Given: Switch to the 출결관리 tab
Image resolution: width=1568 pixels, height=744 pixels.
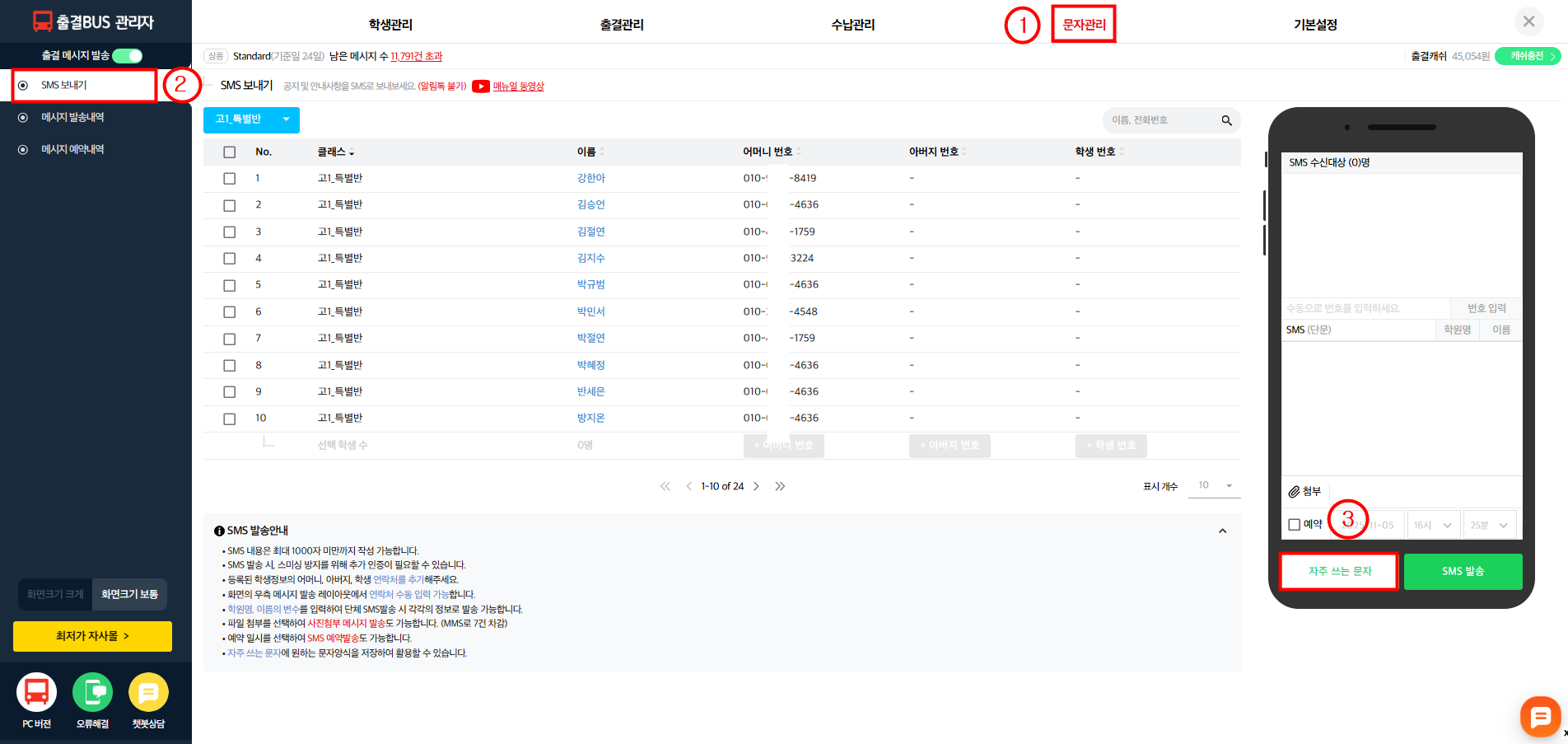Looking at the screenshot, I should [x=622, y=25].
